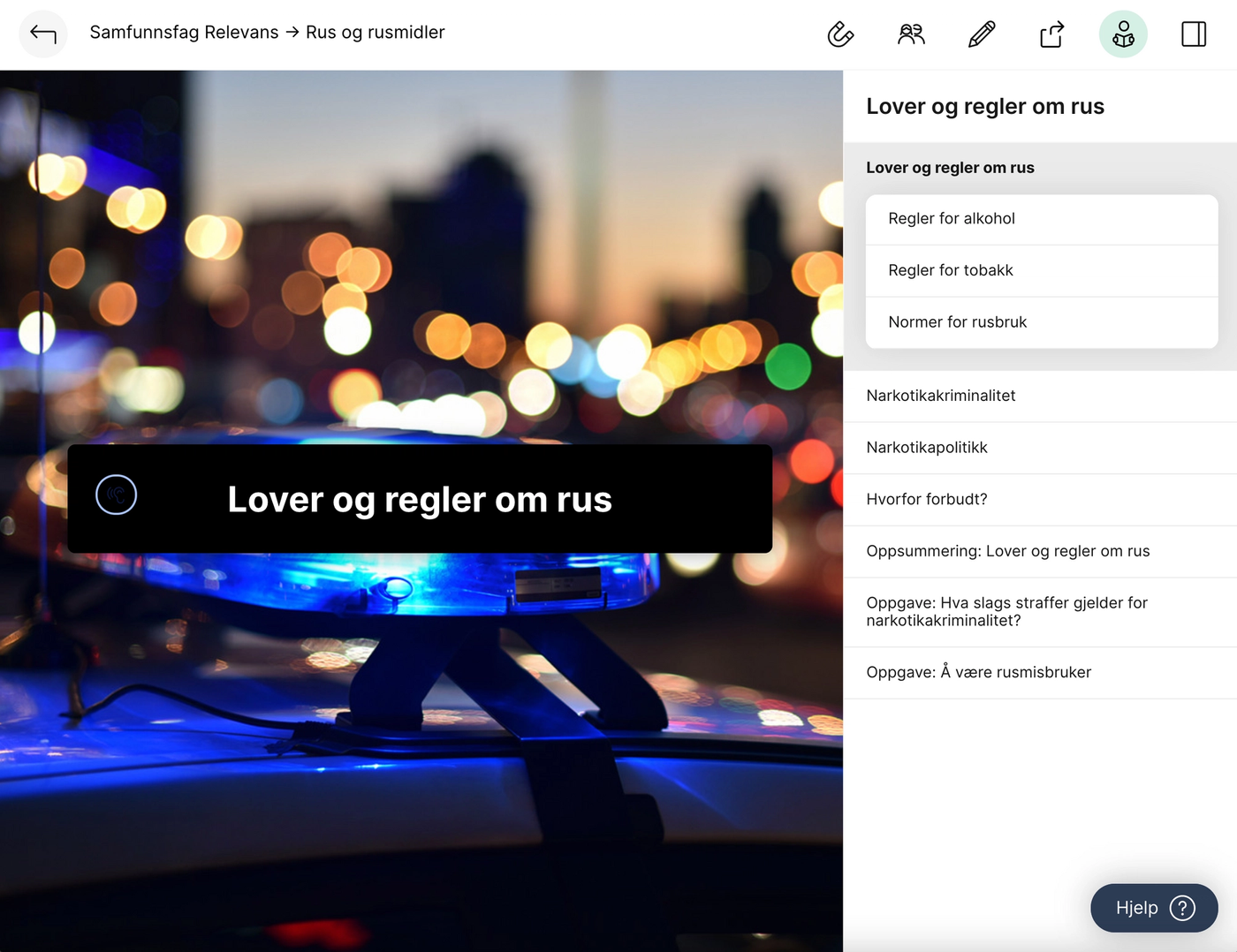Open the Samfunnsfag Relevans breadcrumb
Image resolution: width=1237 pixels, height=952 pixels.
tap(184, 33)
